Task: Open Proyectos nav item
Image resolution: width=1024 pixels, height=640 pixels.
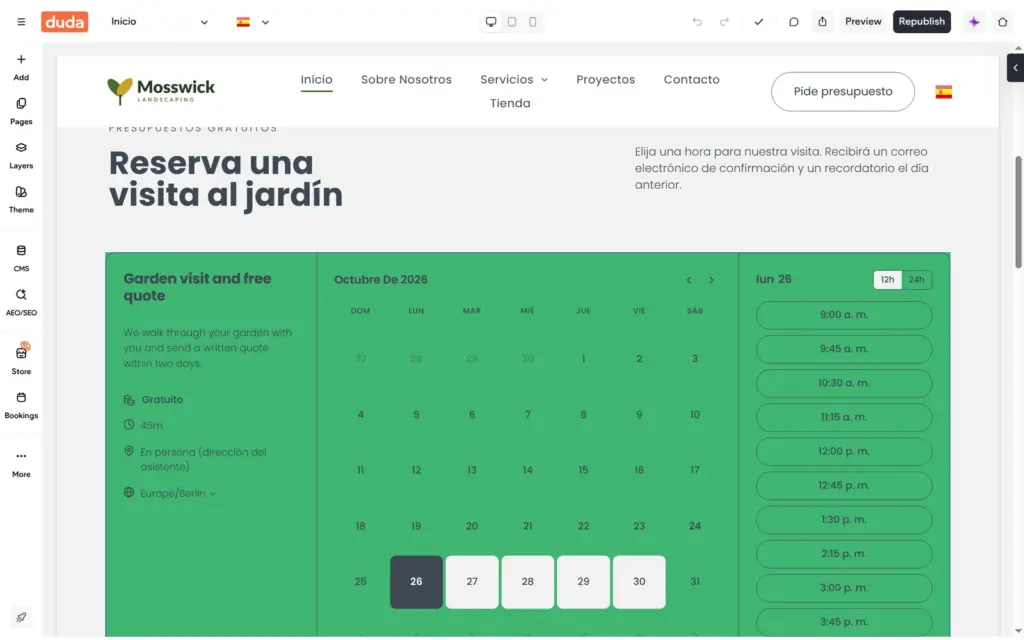Action: (x=605, y=80)
